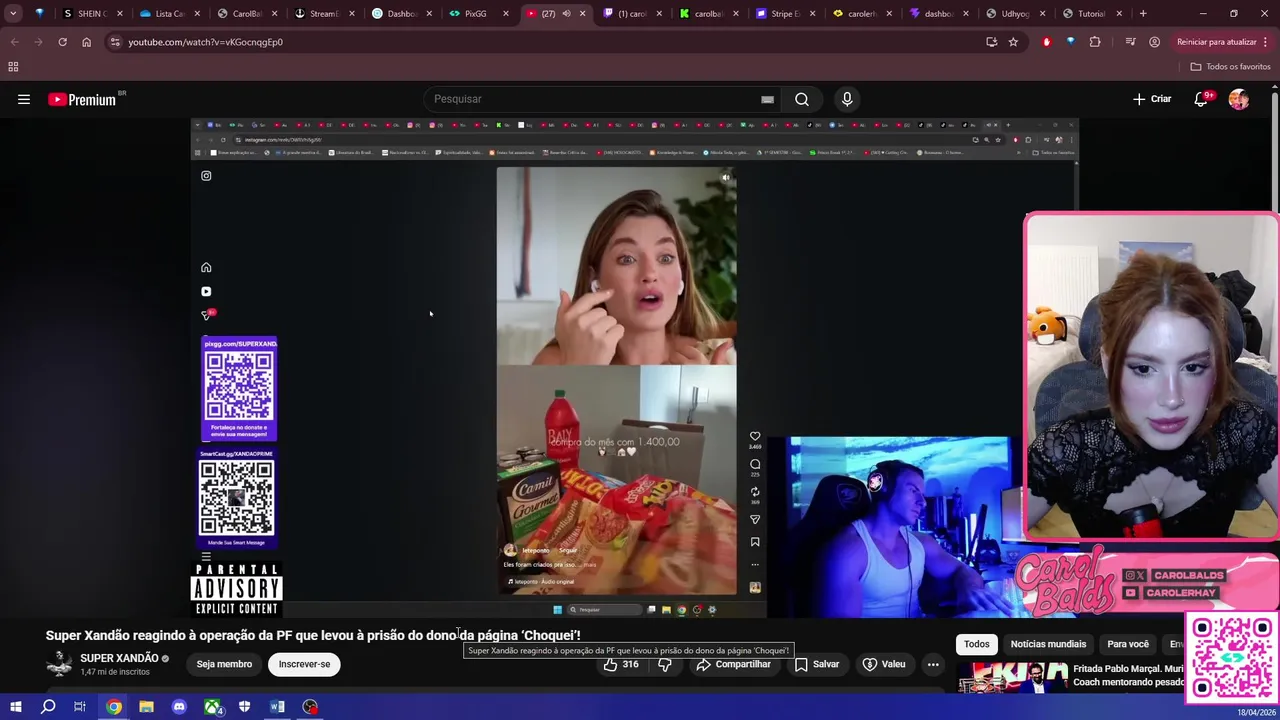View site information icon in address bar
This screenshot has width=1280, height=720.
tap(115, 42)
